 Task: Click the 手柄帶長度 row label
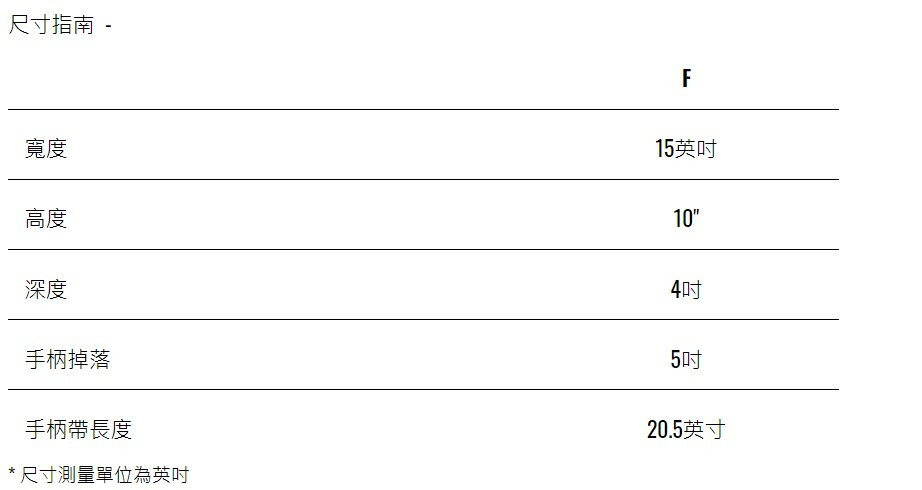[78, 429]
